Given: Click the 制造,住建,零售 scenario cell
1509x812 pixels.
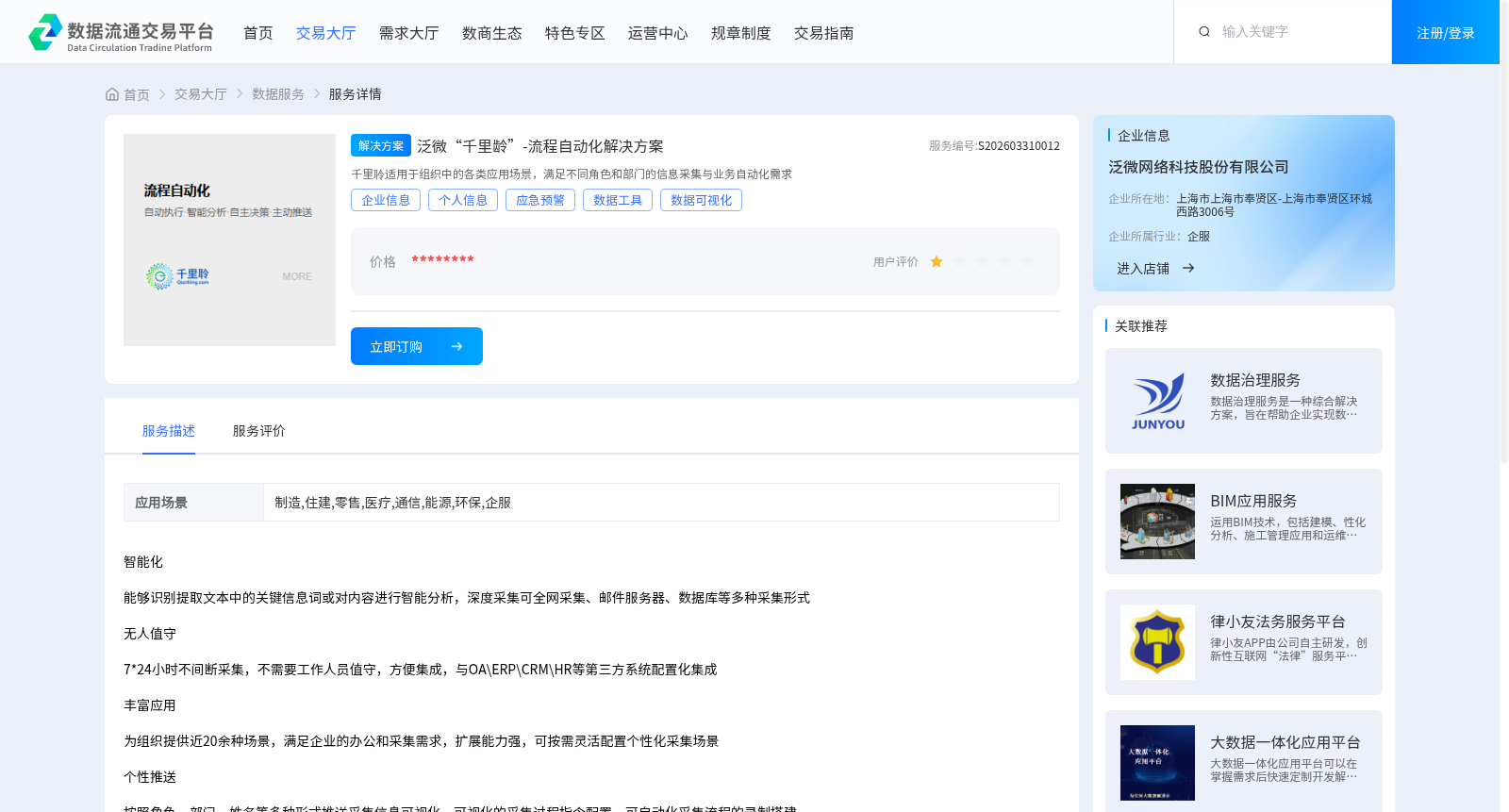Looking at the screenshot, I should pyautogui.click(x=661, y=503).
